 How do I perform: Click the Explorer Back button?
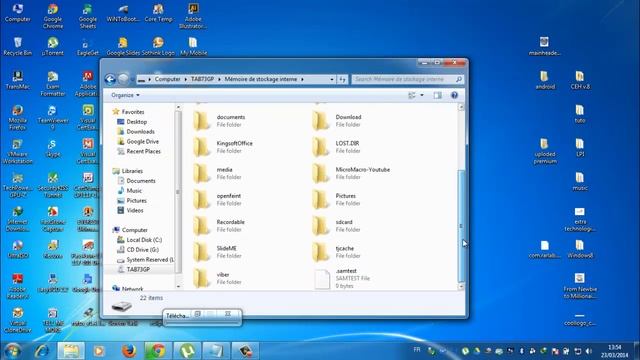tap(110, 79)
